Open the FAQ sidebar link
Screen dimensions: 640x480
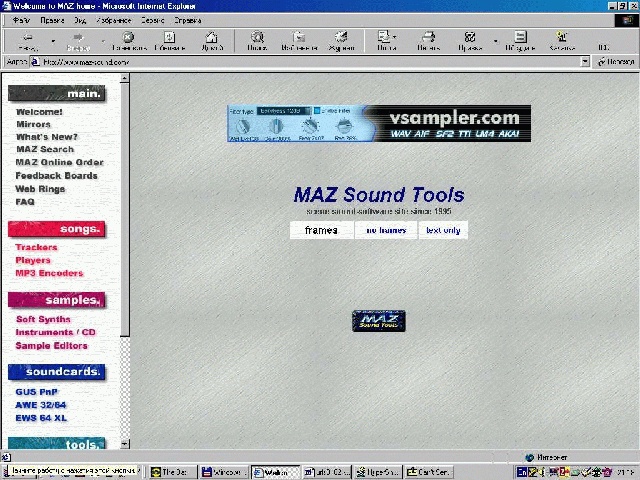pyautogui.click(x=25, y=202)
